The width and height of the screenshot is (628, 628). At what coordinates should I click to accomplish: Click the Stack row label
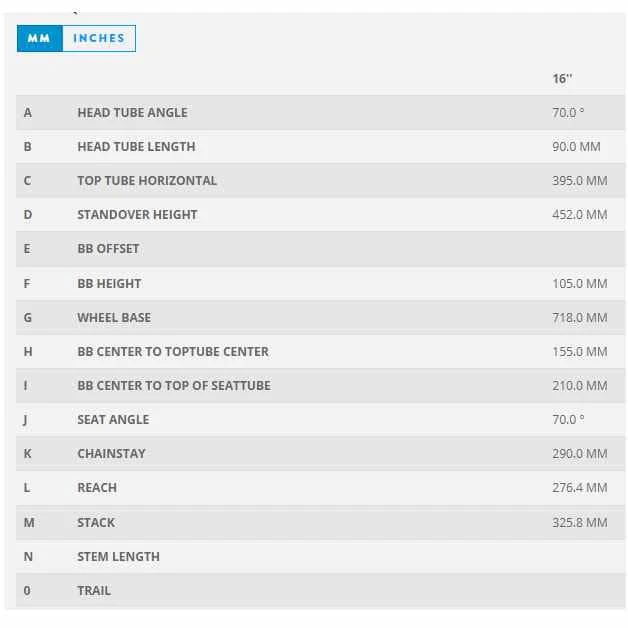click(96, 523)
